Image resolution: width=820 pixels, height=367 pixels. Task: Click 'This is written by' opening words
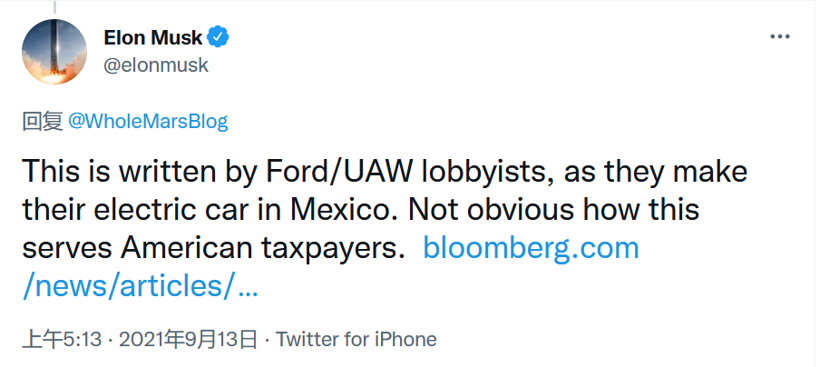coord(141,171)
